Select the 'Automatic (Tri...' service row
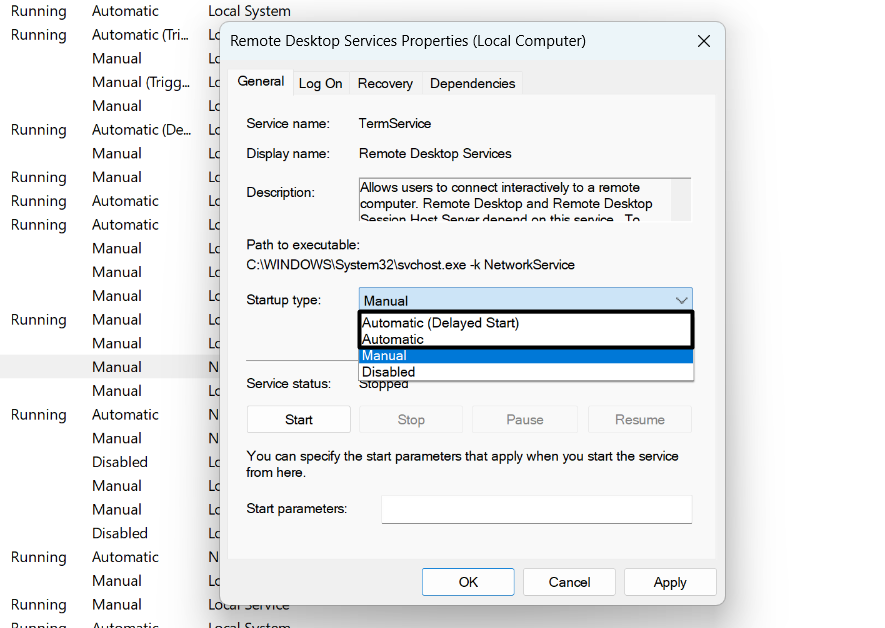 pyautogui.click(x=139, y=35)
